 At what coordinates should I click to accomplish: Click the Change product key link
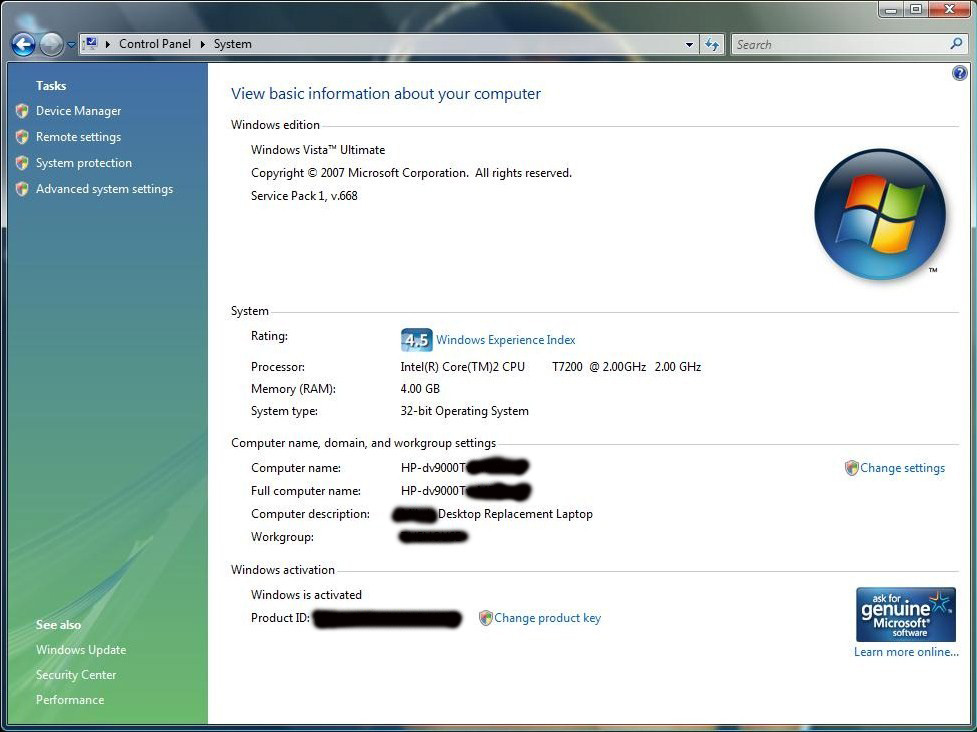pyautogui.click(x=547, y=618)
